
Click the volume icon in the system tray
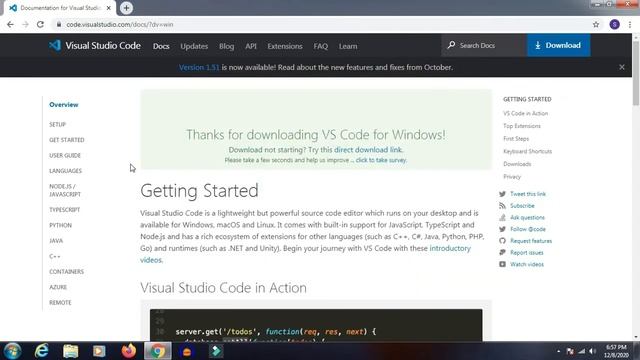pos(593,351)
